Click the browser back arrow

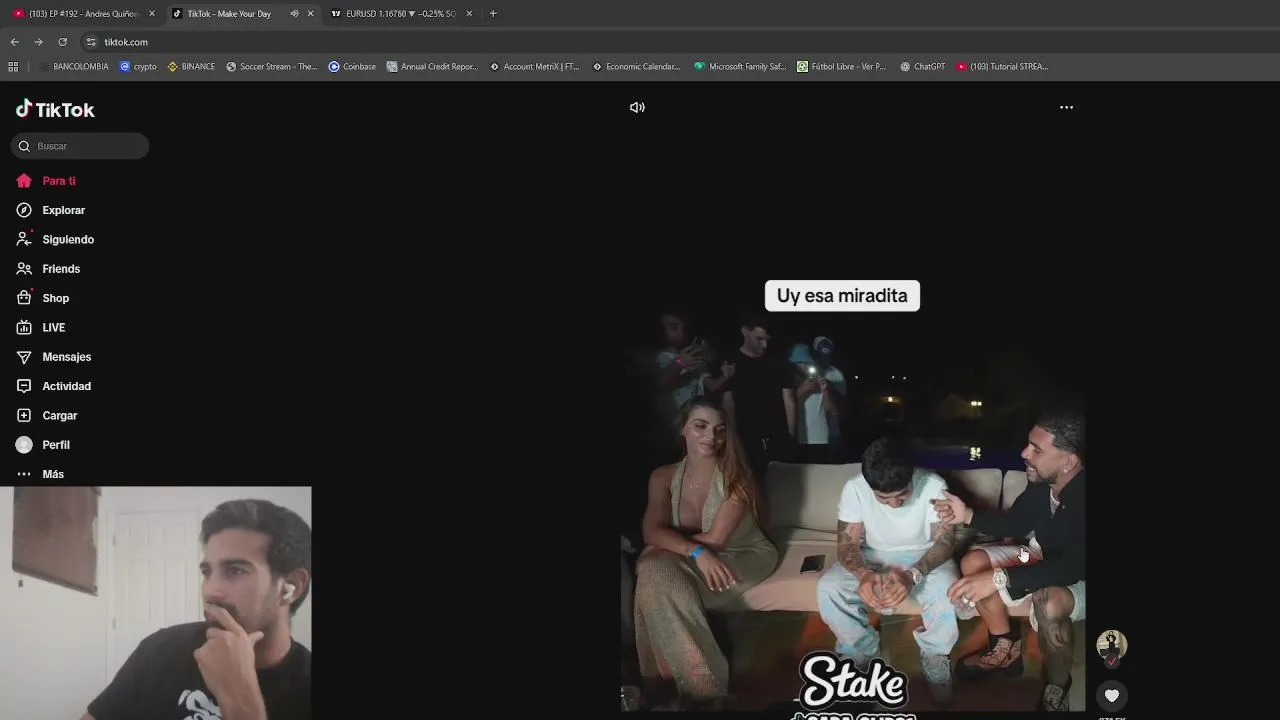point(14,42)
